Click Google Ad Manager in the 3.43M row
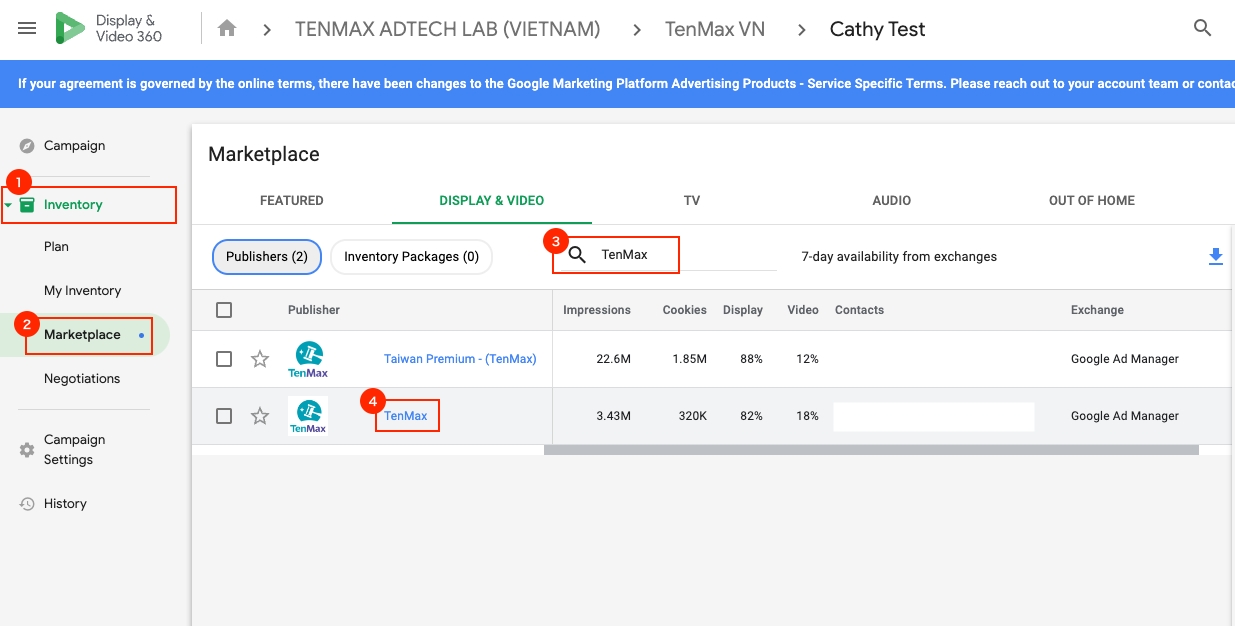Viewport: 1235px width, 626px height. pyautogui.click(x=1125, y=416)
